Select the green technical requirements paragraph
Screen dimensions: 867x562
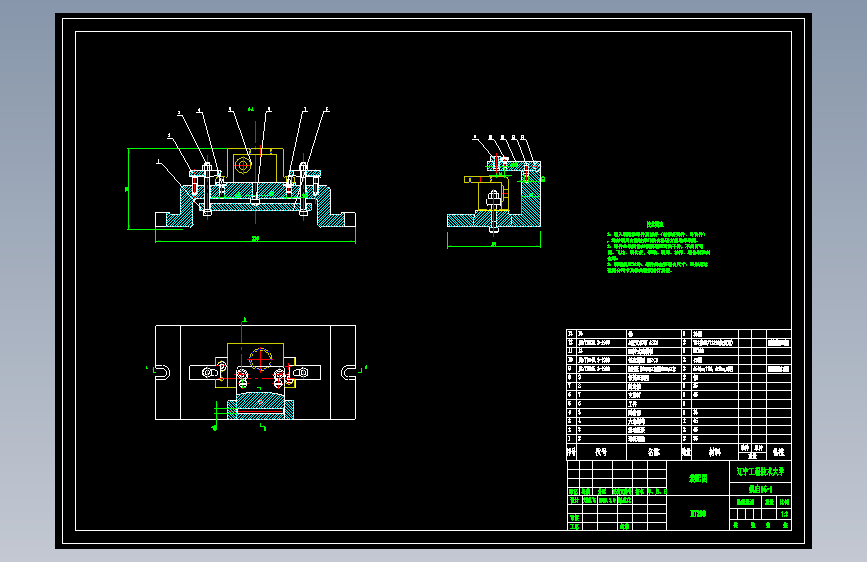click(658, 252)
